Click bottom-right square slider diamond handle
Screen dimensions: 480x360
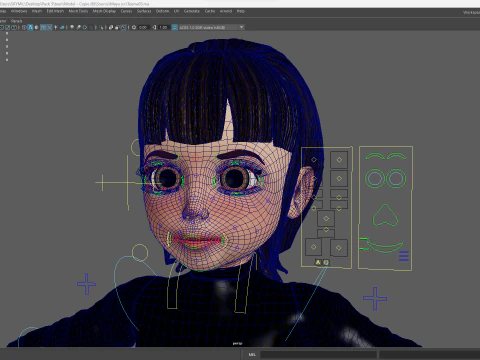(x=339, y=247)
